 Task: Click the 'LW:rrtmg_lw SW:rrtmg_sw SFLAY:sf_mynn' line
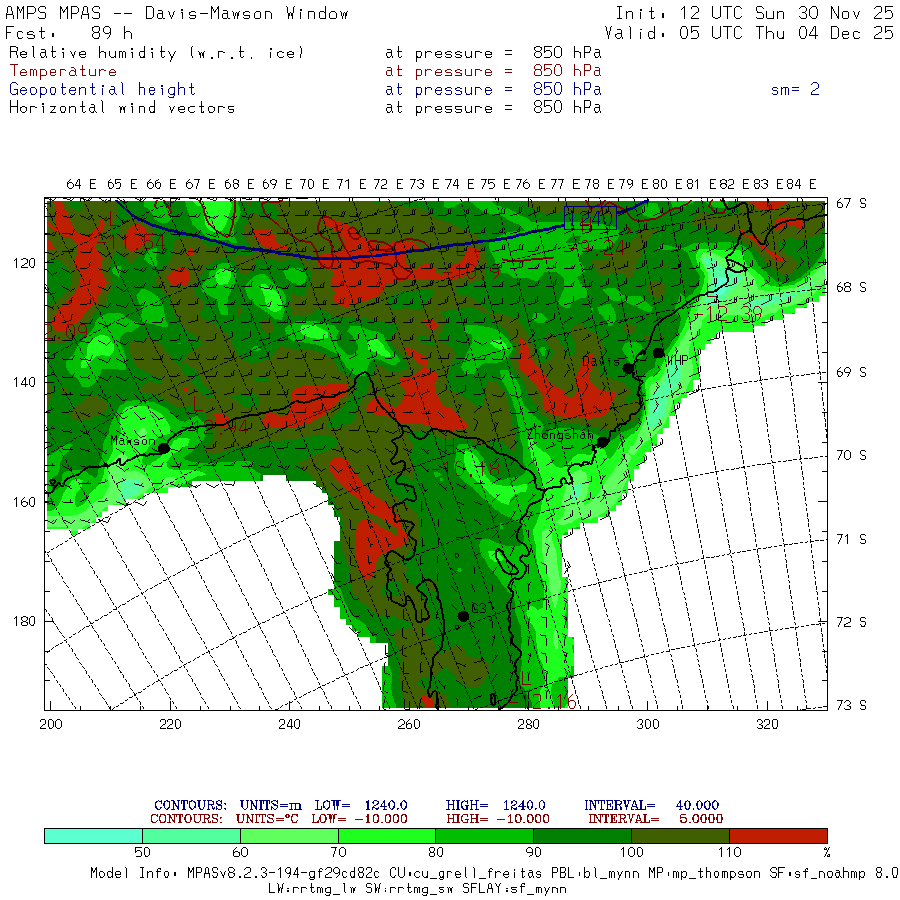417,889
